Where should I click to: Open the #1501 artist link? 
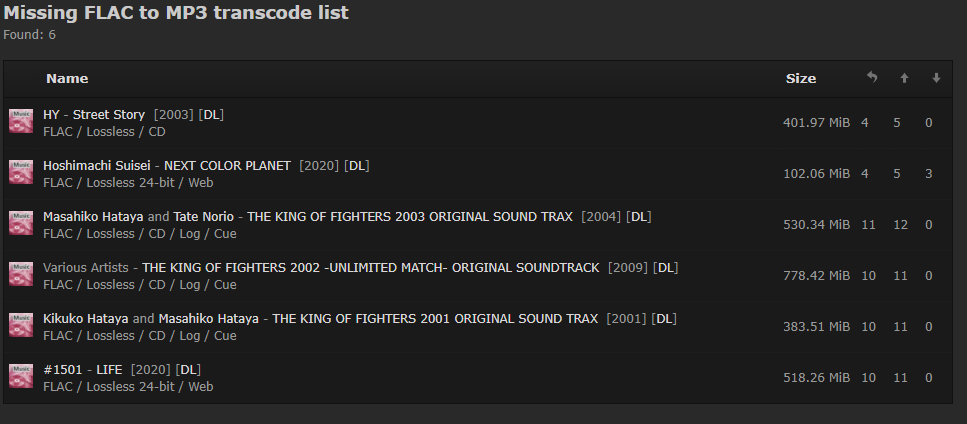[61, 369]
